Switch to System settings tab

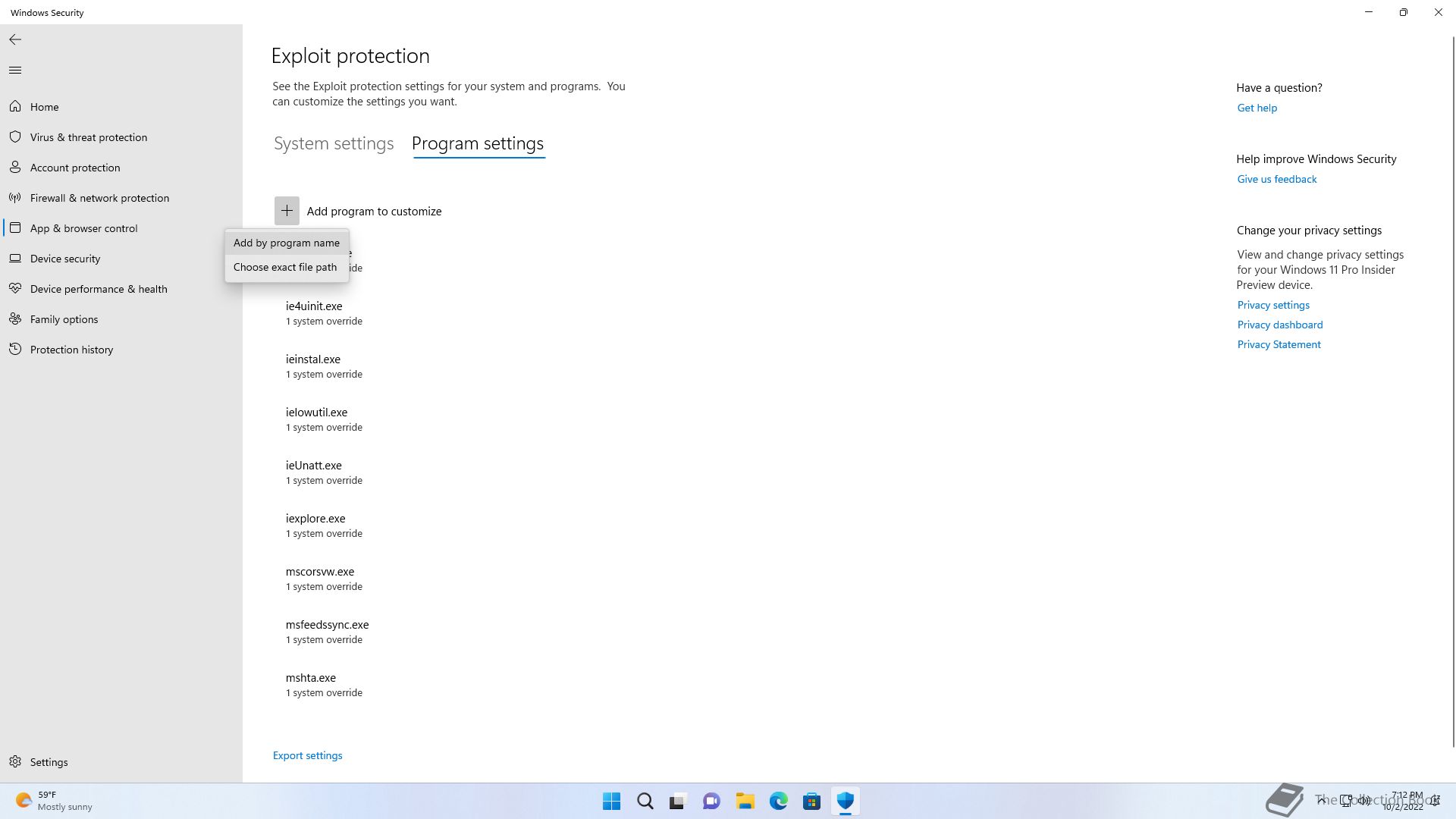(334, 143)
